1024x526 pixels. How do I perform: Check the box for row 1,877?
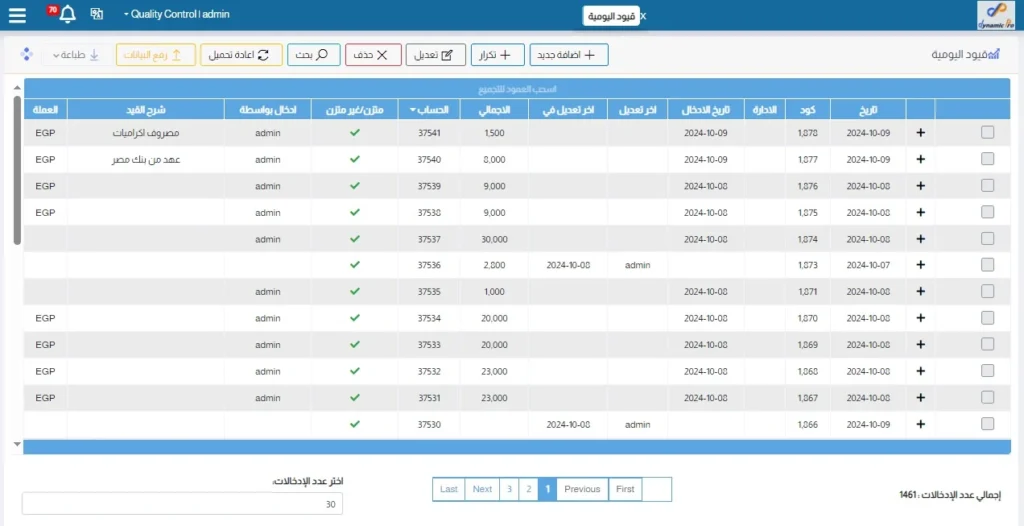(988, 159)
